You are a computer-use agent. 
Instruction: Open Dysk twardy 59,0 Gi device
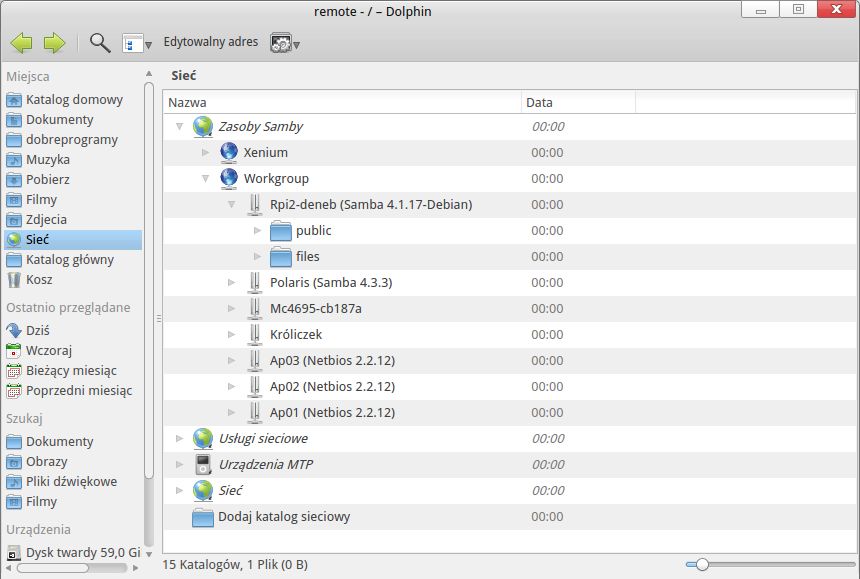point(73,553)
